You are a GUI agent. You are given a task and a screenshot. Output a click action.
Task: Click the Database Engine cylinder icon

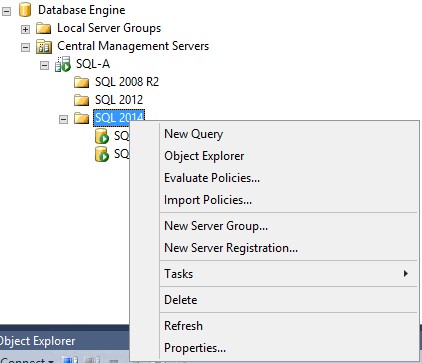[25, 10]
